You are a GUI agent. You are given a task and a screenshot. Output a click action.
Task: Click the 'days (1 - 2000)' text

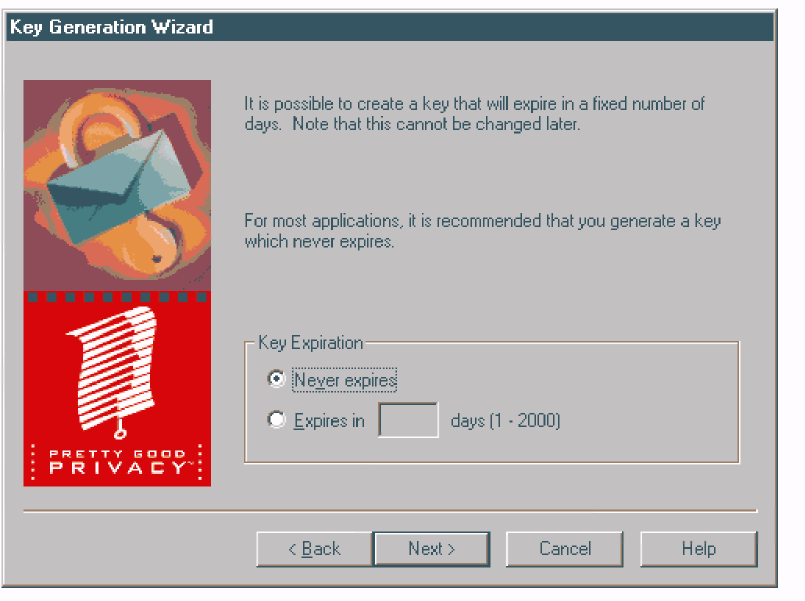[x=505, y=421]
